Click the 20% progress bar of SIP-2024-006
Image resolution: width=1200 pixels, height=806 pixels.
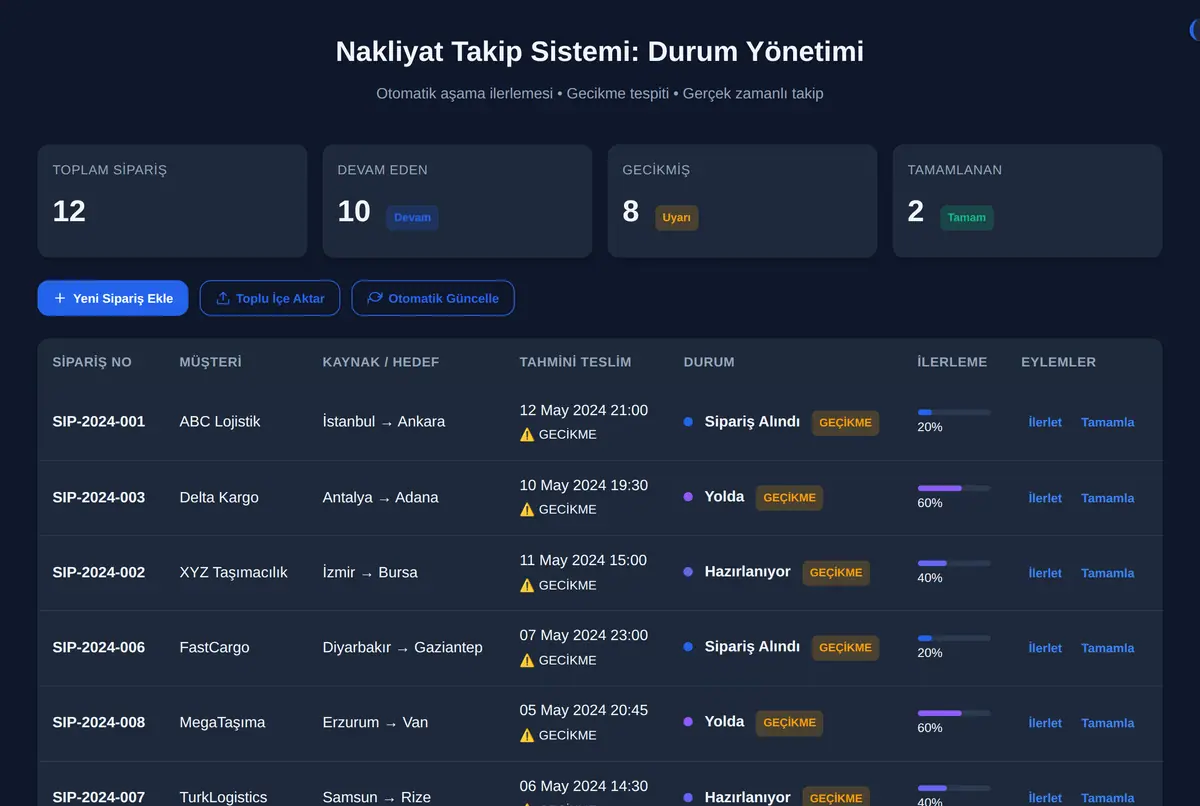[x=954, y=638]
